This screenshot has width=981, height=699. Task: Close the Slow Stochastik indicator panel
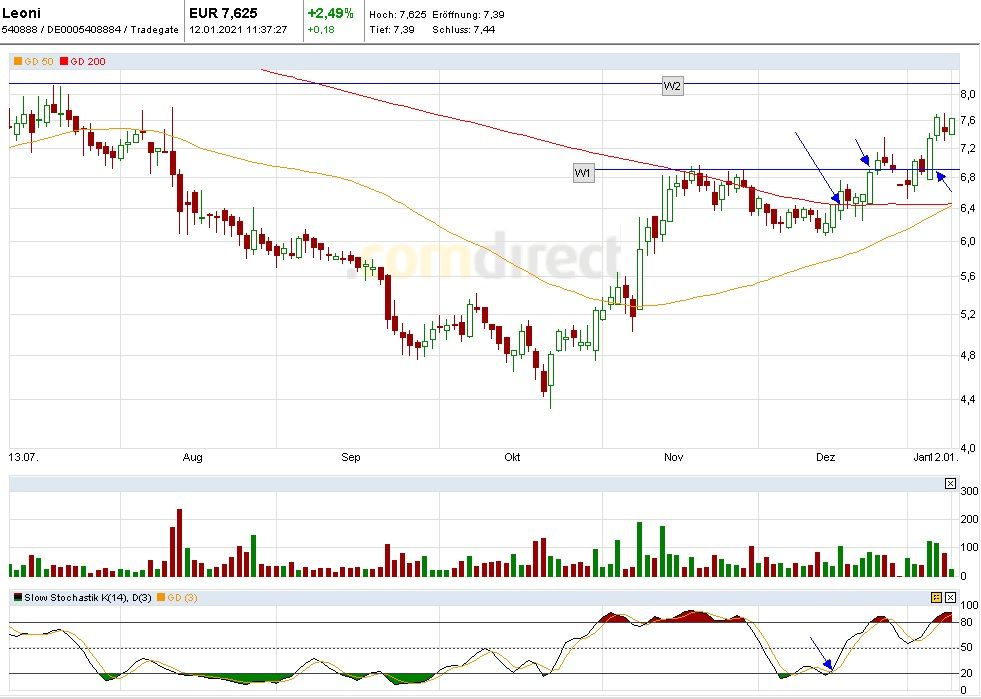tap(950, 597)
